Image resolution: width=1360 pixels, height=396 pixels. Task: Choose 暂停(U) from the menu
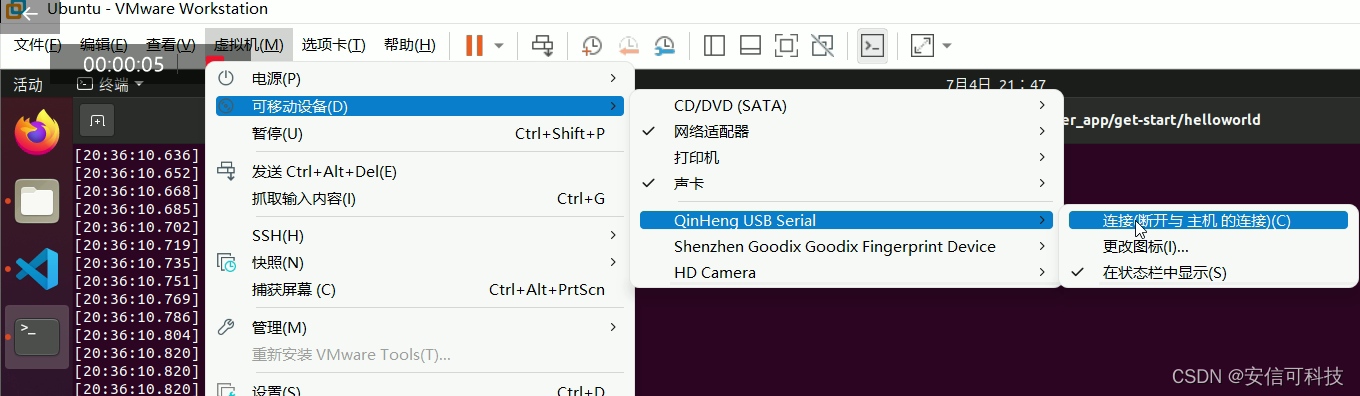(x=420, y=133)
